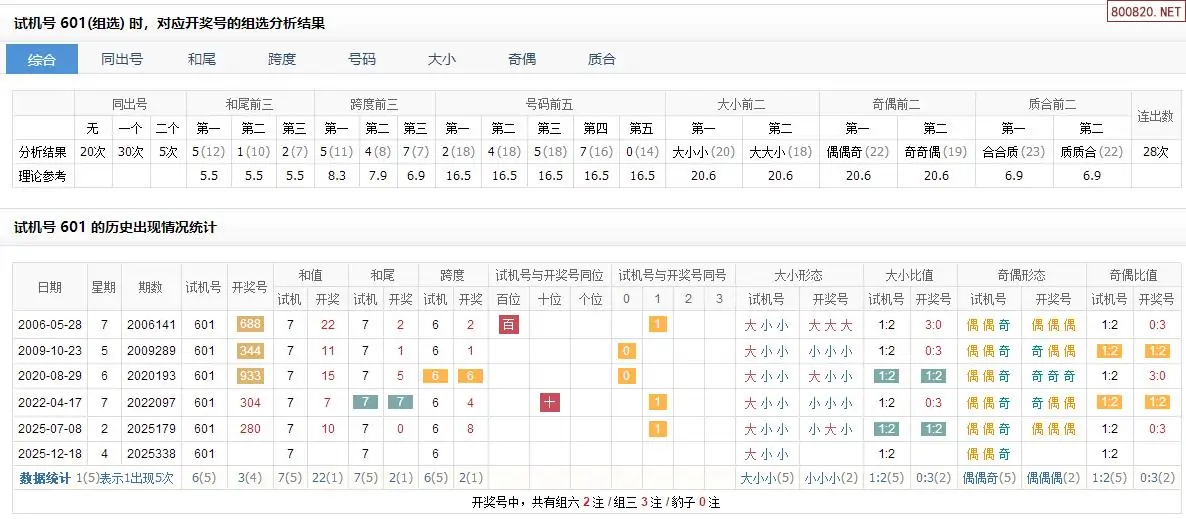The width and height of the screenshot is (1186, 519).
Task: Click the orange 933 draw number badge
Action: point(250,377)
